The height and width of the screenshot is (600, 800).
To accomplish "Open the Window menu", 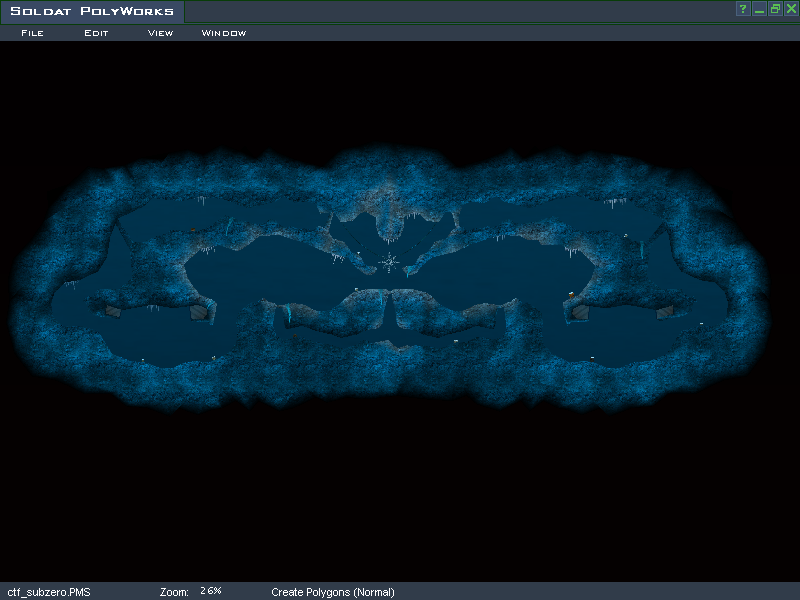I will (x=224, y=33).
